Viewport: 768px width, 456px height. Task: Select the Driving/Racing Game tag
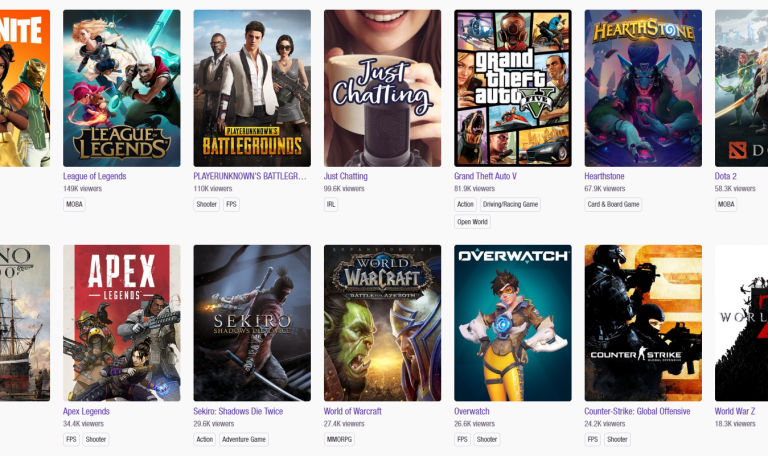[512, 204]
